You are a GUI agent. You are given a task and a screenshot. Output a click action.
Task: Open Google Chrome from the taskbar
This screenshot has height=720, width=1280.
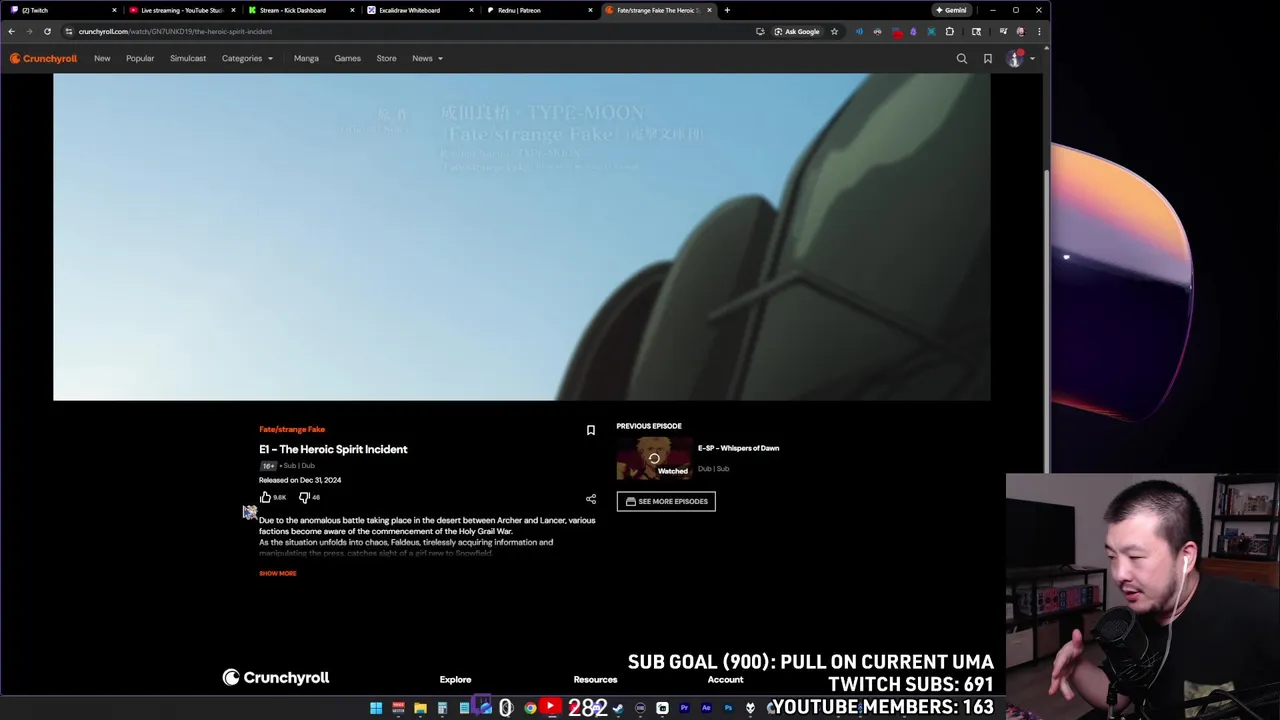coord(530,708)
